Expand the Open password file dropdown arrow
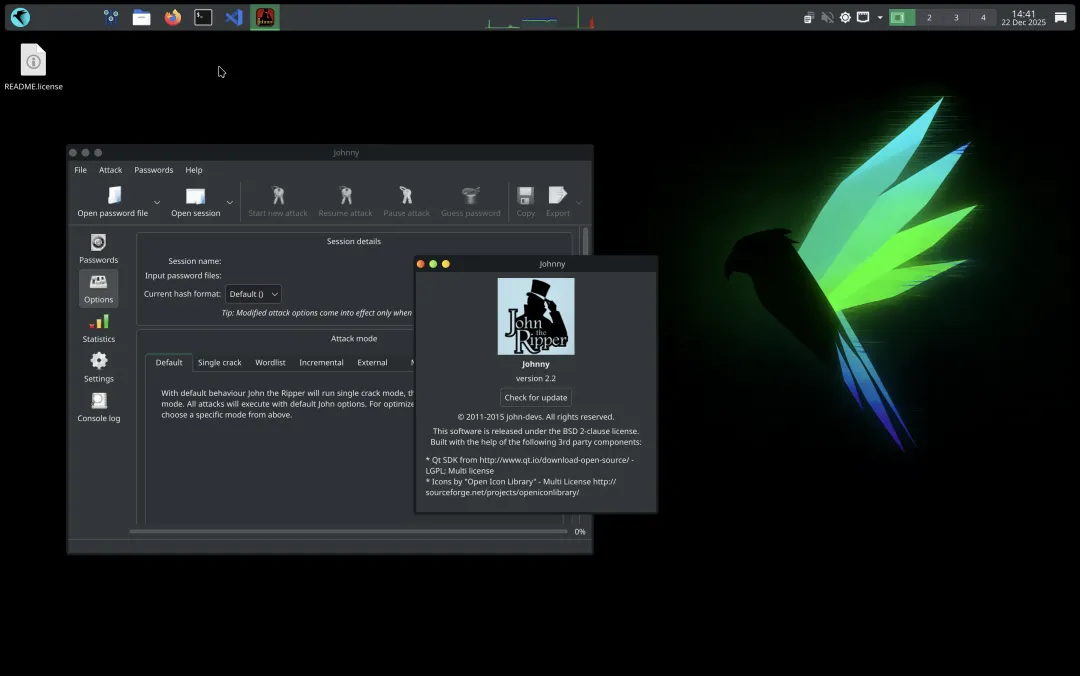 click(x=157, y=203)
